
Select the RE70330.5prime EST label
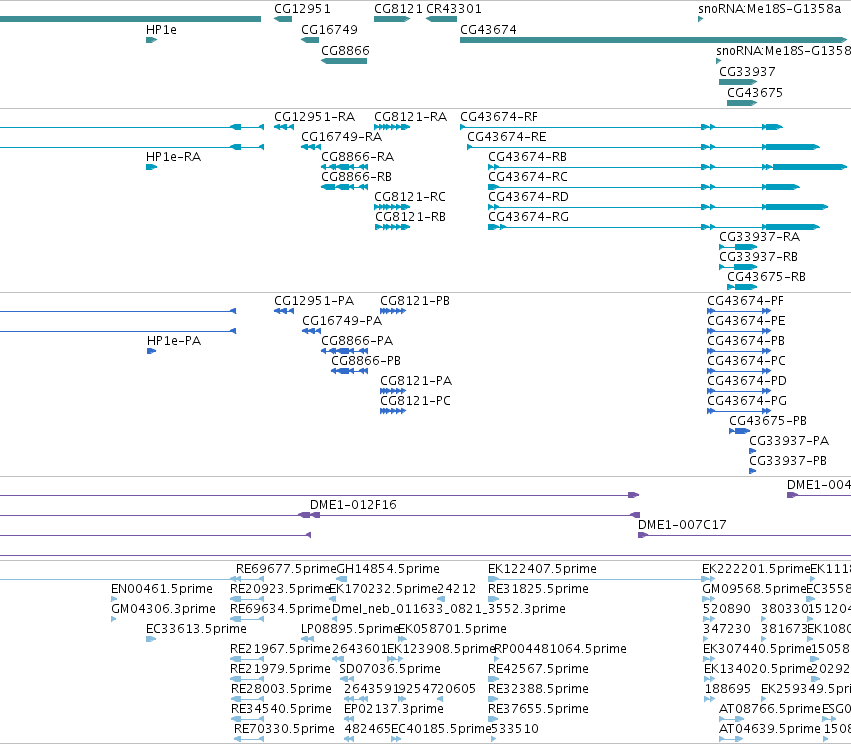284,729
